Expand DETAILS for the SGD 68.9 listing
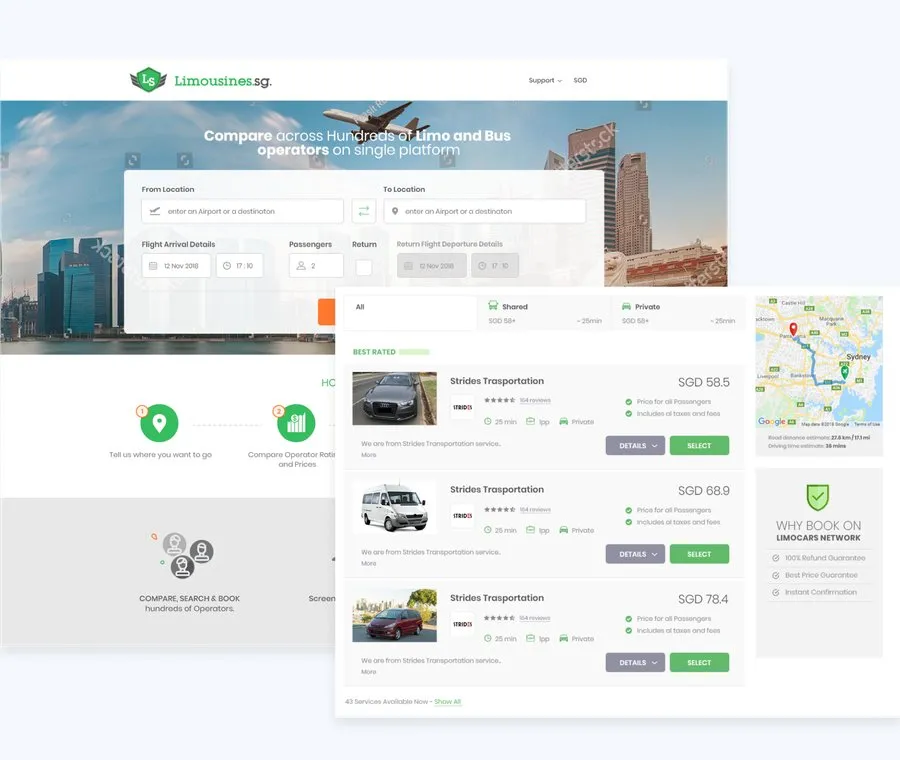The width and height of the screenshot is (900, 760). (x=635, y=554)
